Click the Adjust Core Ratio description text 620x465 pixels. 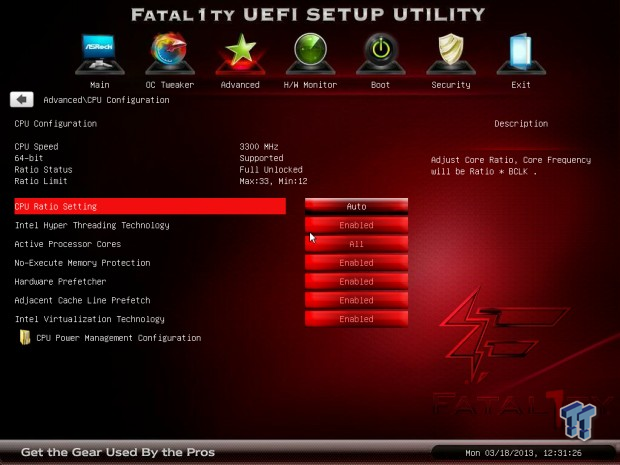(511, 166)
